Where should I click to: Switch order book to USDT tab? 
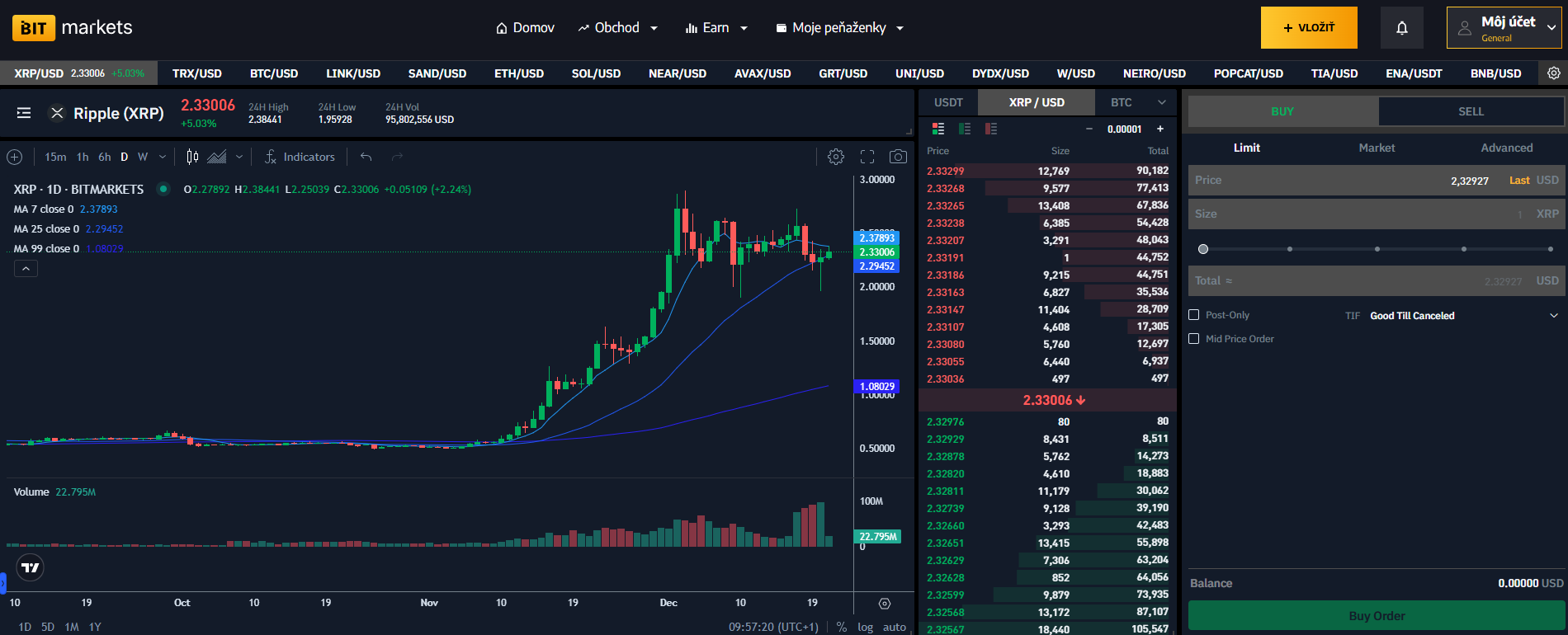[x=948, y=102]
